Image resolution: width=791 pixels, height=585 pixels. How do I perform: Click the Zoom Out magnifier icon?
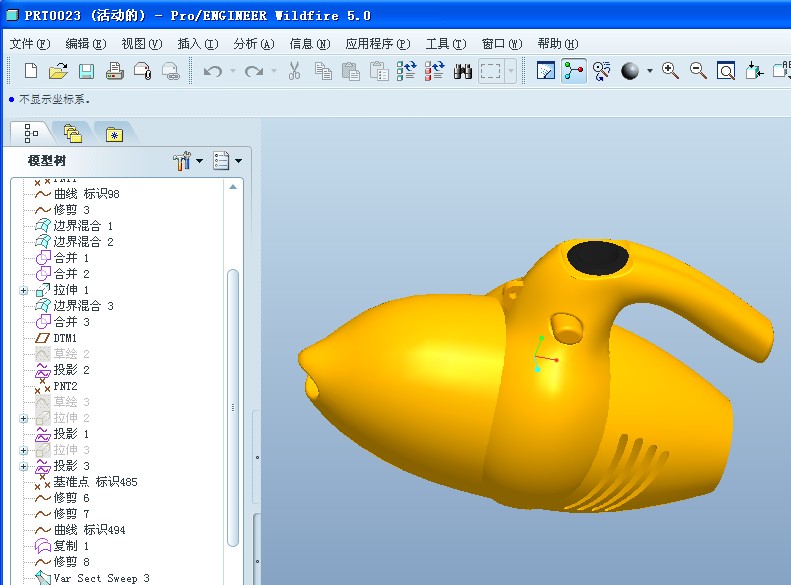(x=698, y=71)
